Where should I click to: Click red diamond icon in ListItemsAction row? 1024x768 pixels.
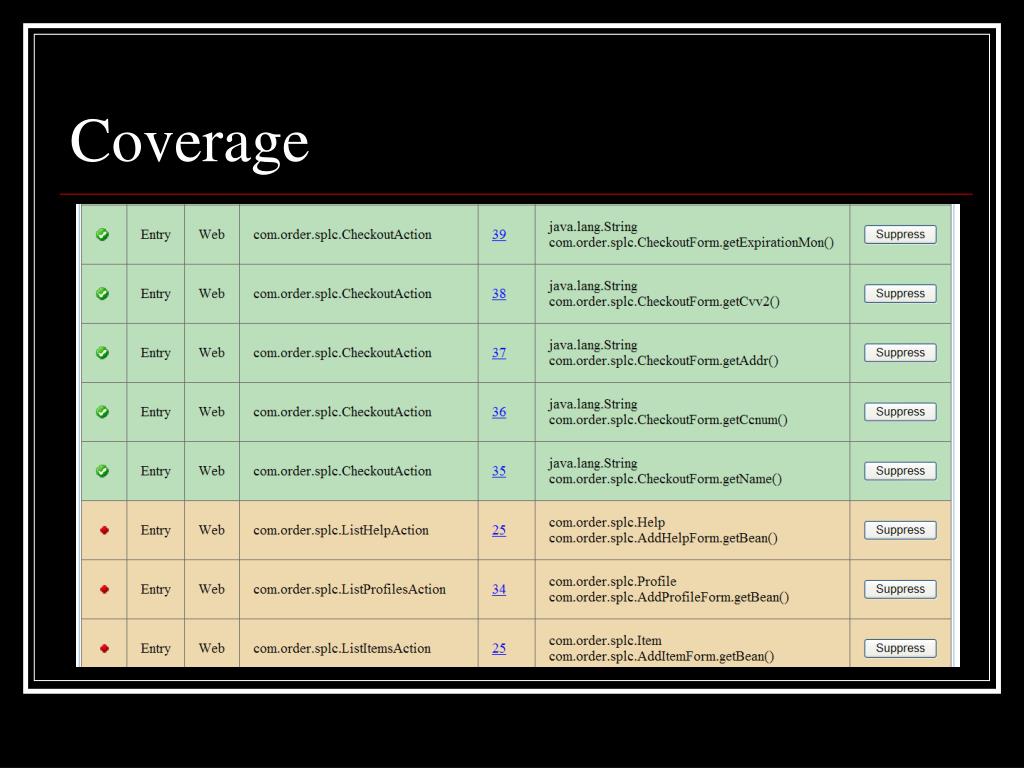[104, 648]
